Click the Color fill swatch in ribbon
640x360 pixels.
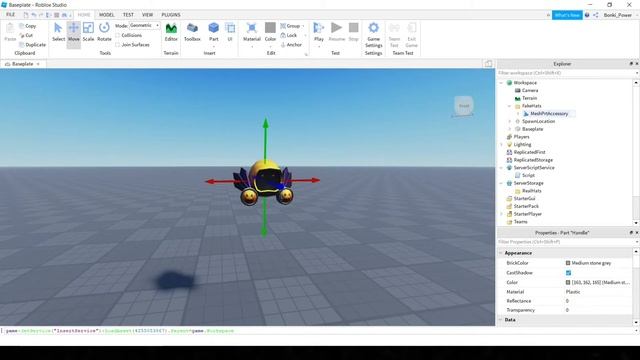(x=270, y=28)
